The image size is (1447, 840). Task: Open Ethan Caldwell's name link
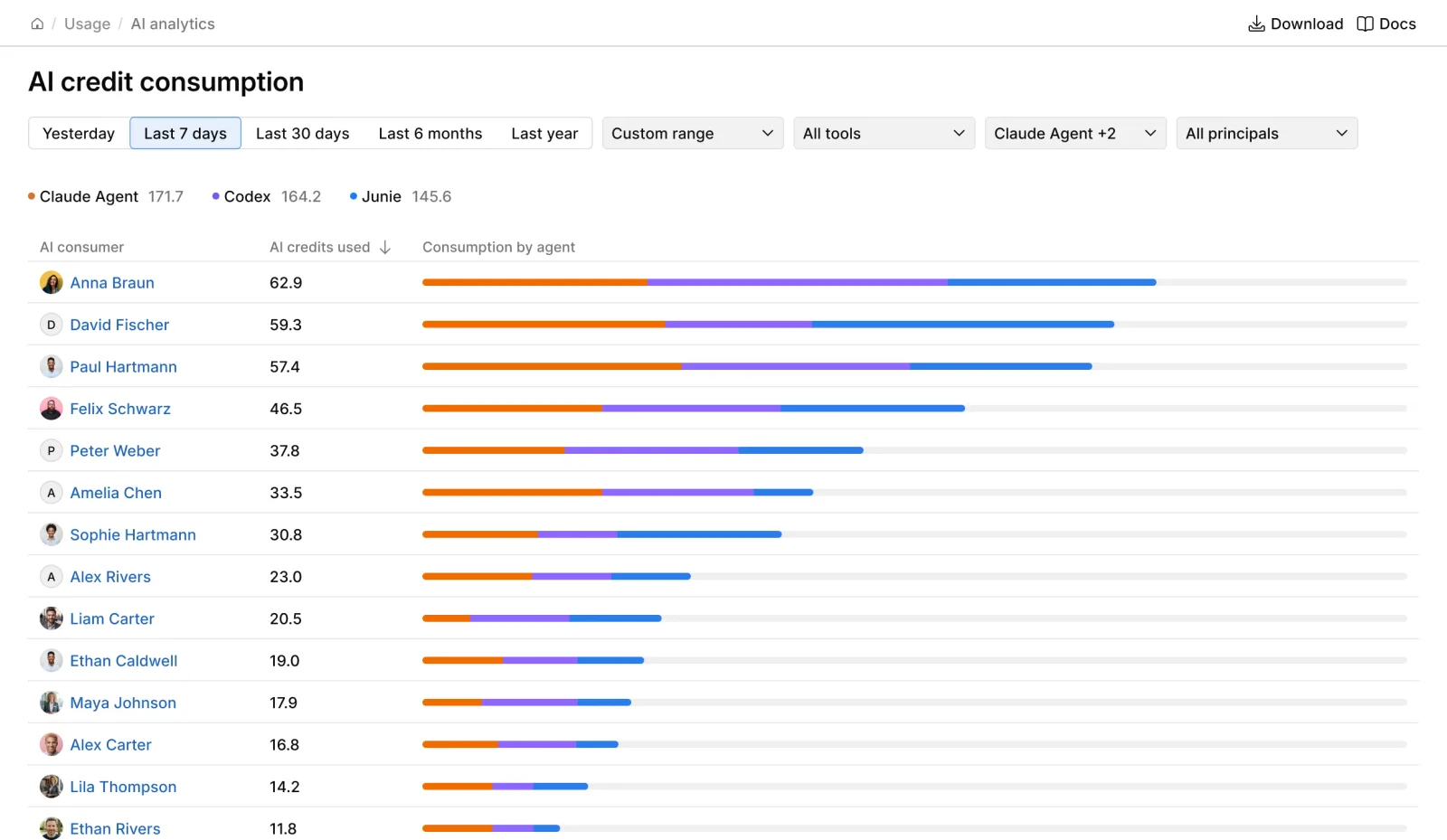point(124,661)
